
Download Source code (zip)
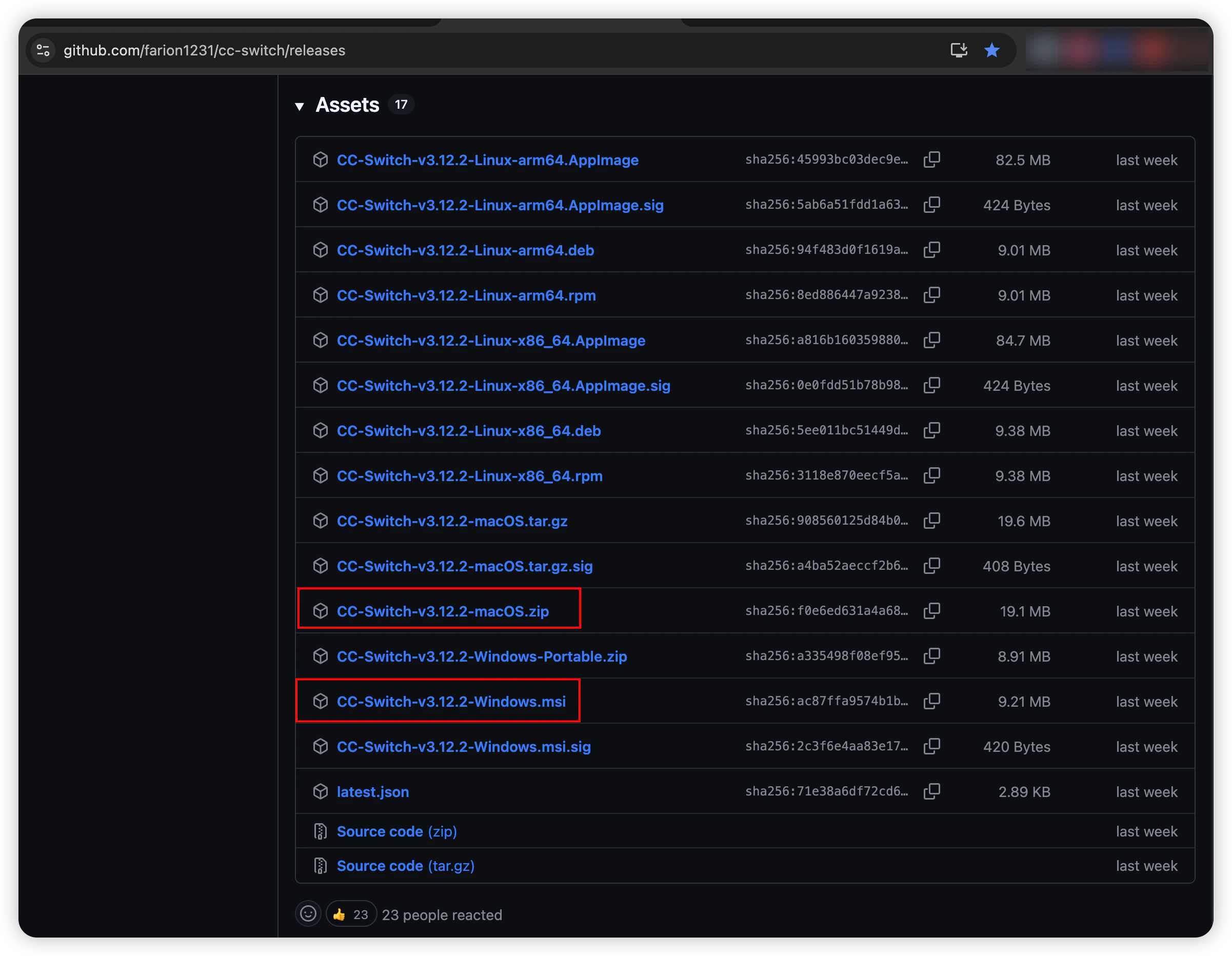tap(396, 831)
